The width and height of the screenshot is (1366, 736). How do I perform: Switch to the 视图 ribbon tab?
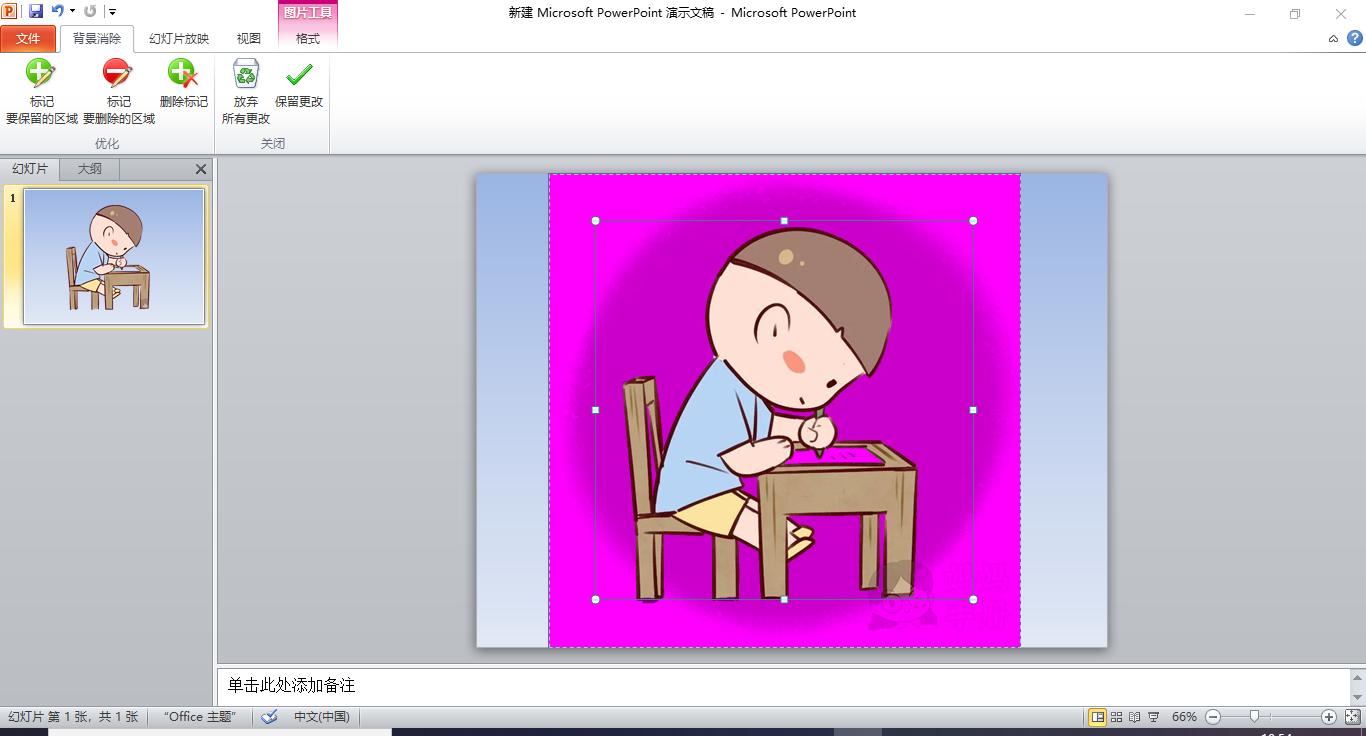tap(247, 38)
